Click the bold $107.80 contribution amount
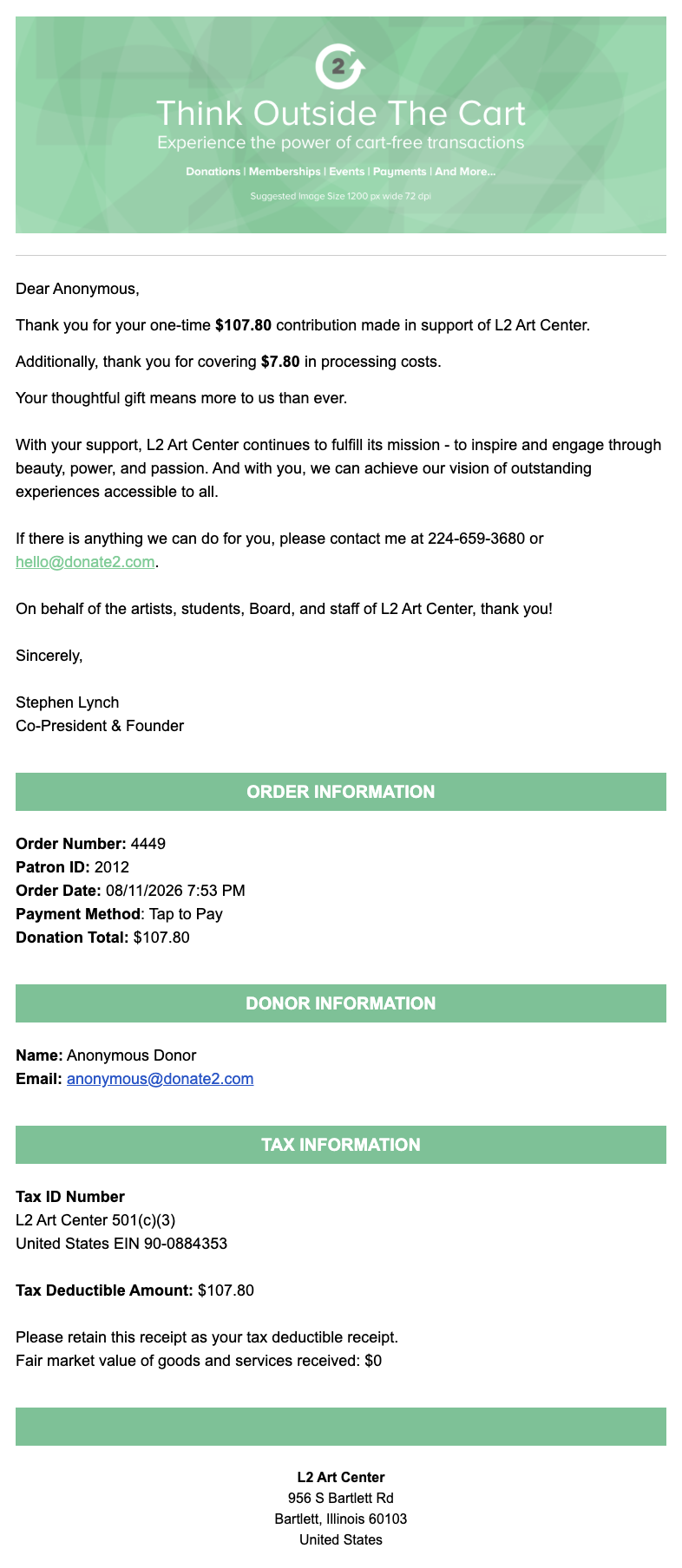This screenshot has height=1568, width=682. tap(243, 325)
